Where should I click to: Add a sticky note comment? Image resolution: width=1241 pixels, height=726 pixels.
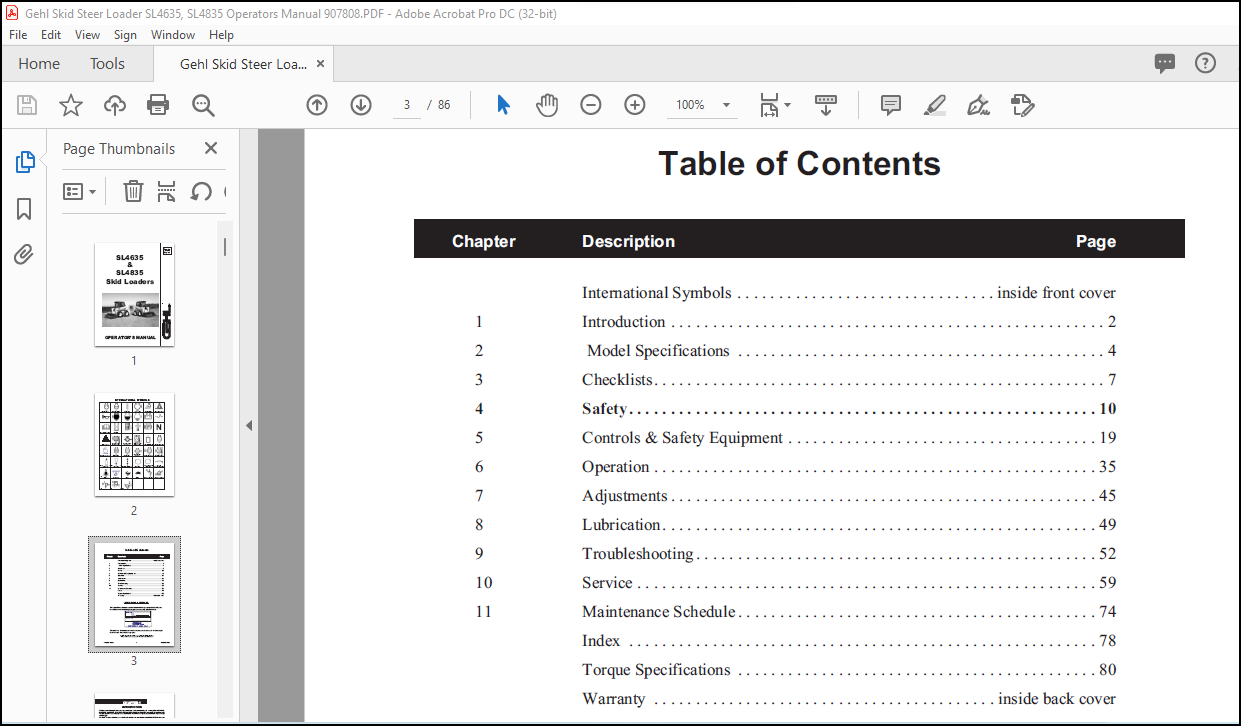pyautogui.click(x=891, y=105)
